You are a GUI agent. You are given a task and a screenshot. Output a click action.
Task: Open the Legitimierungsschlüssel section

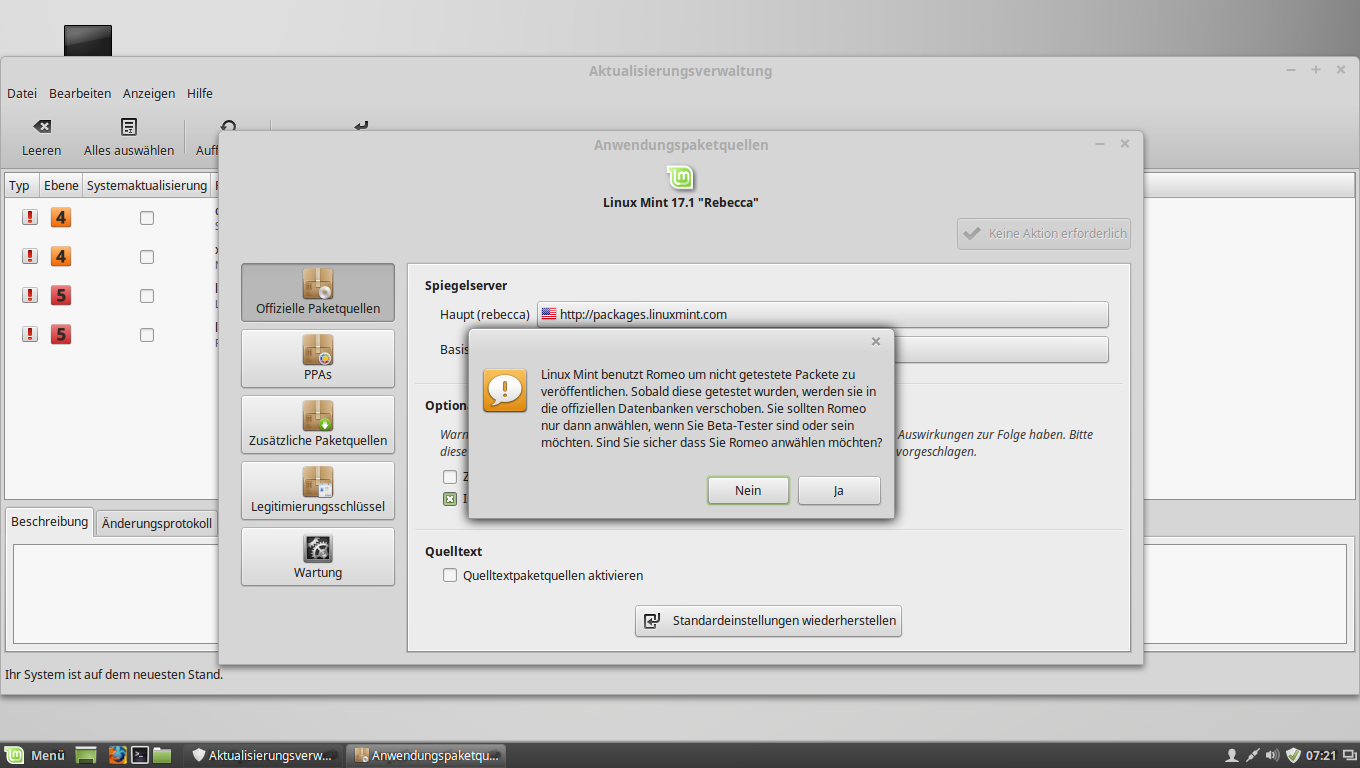[x=318, y=490]
